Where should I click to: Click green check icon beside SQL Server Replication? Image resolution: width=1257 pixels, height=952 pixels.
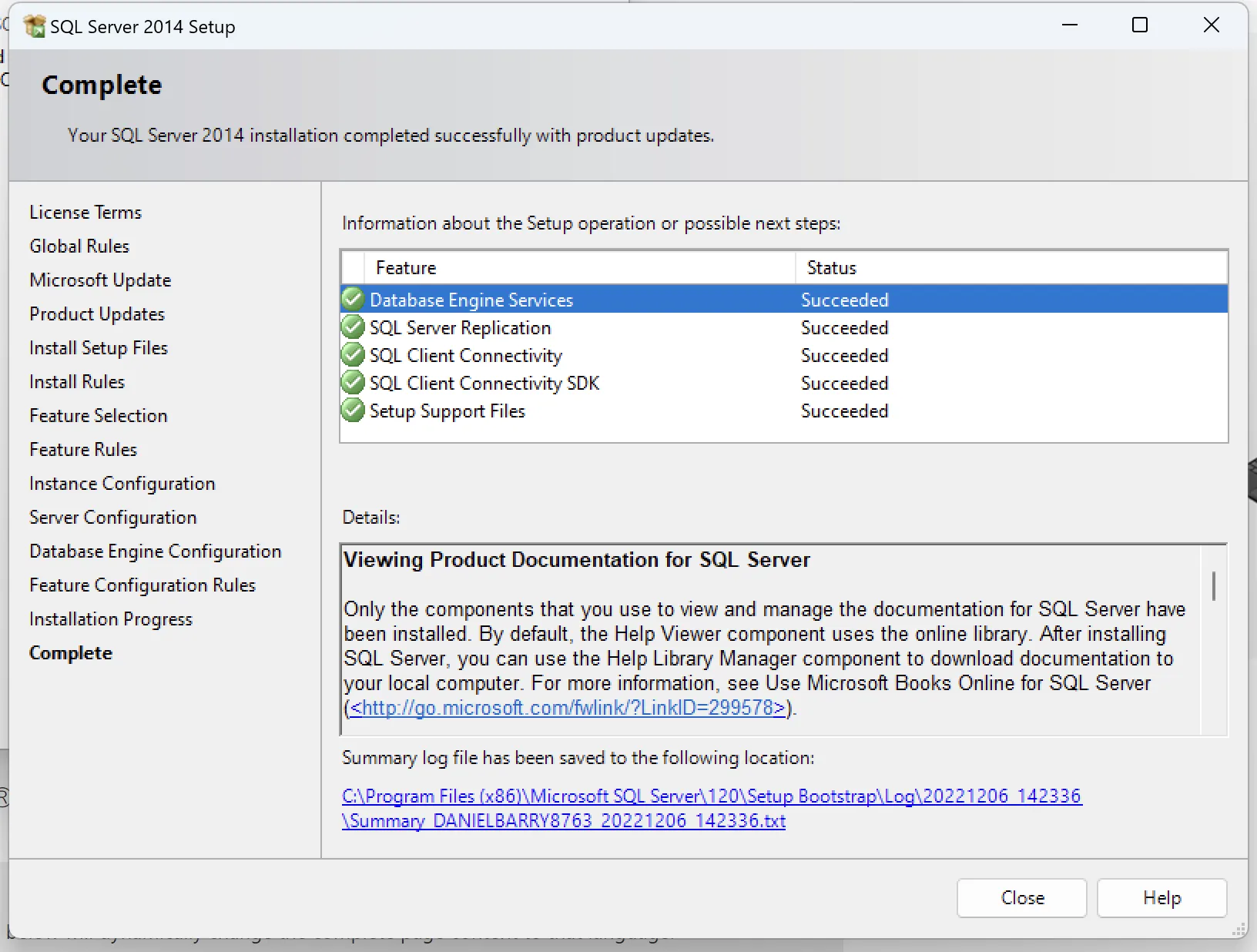click(x=353, y=327)
